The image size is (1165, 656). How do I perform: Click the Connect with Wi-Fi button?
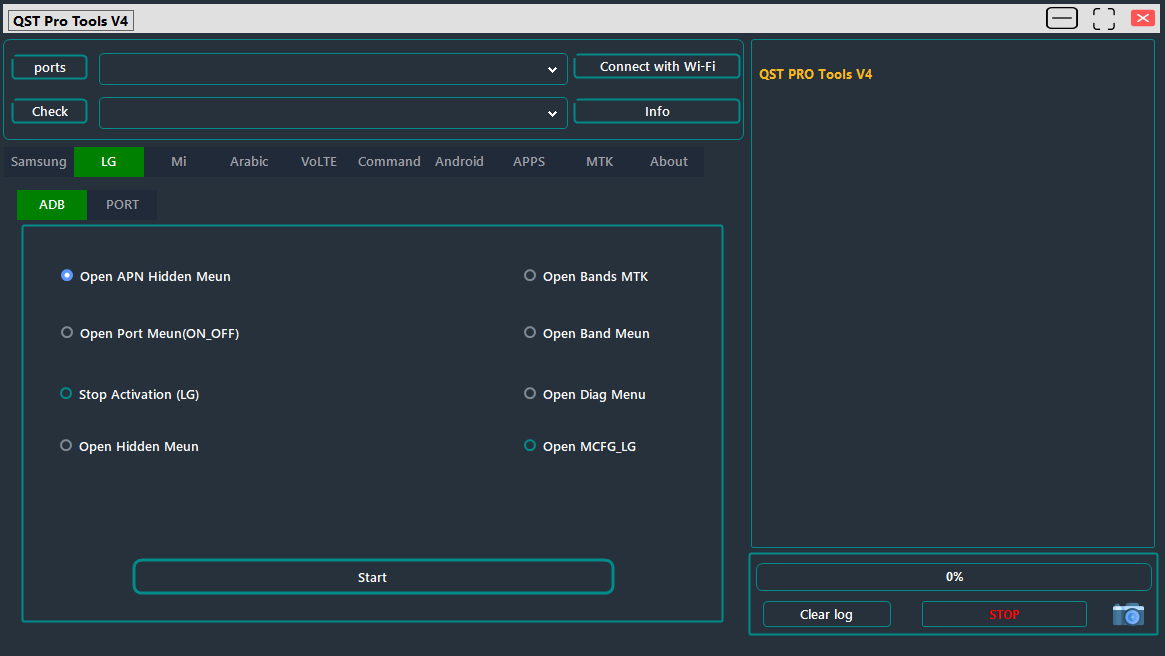656,65
